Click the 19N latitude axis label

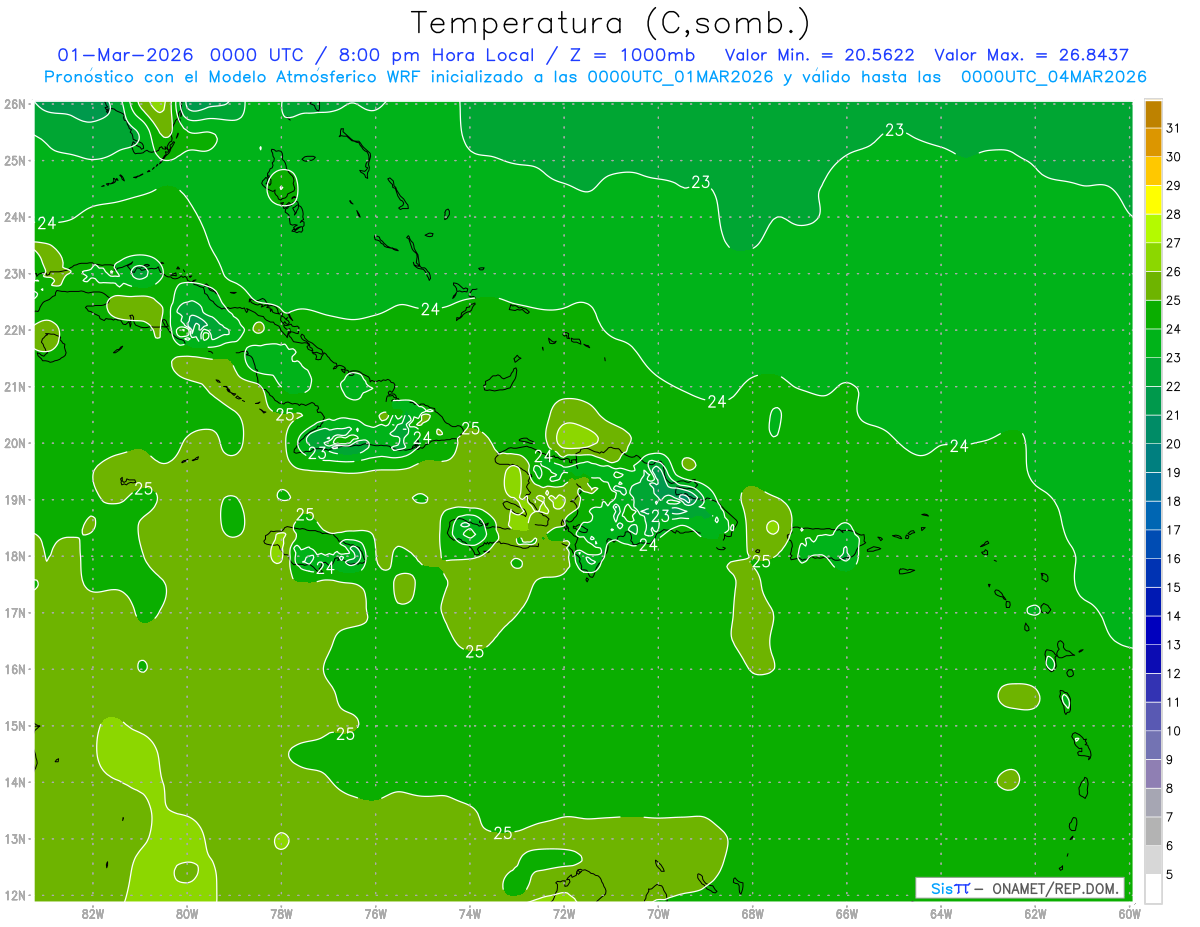(15, 499)
